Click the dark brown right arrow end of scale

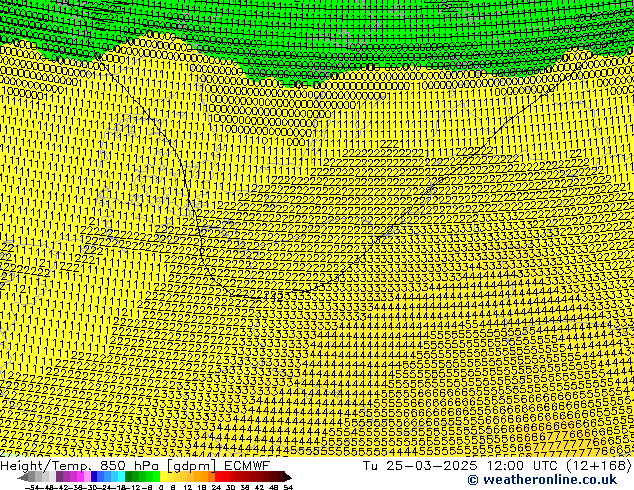[x=288, y=477]
